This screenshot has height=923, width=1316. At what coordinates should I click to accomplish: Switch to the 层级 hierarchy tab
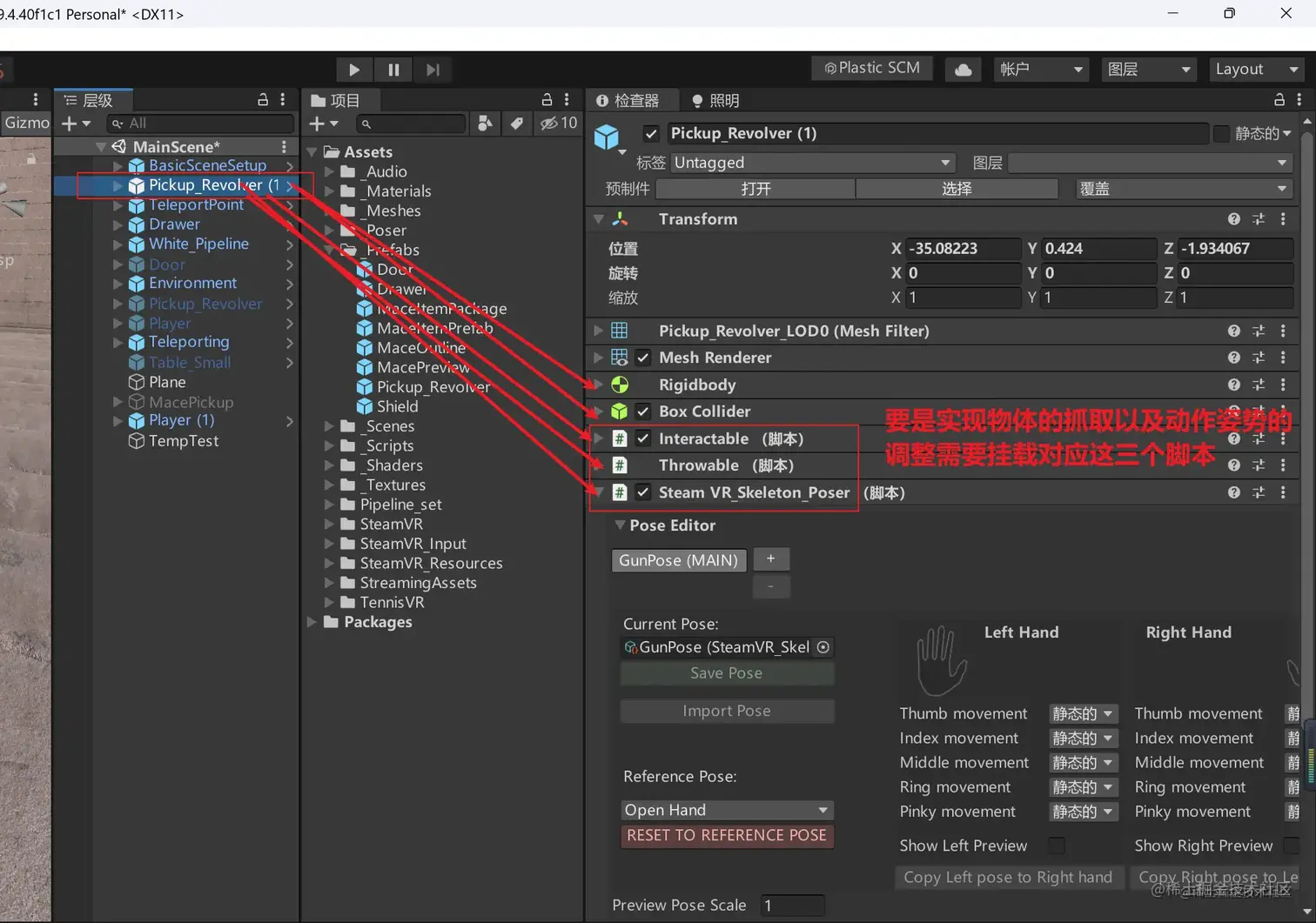[93, 100]
